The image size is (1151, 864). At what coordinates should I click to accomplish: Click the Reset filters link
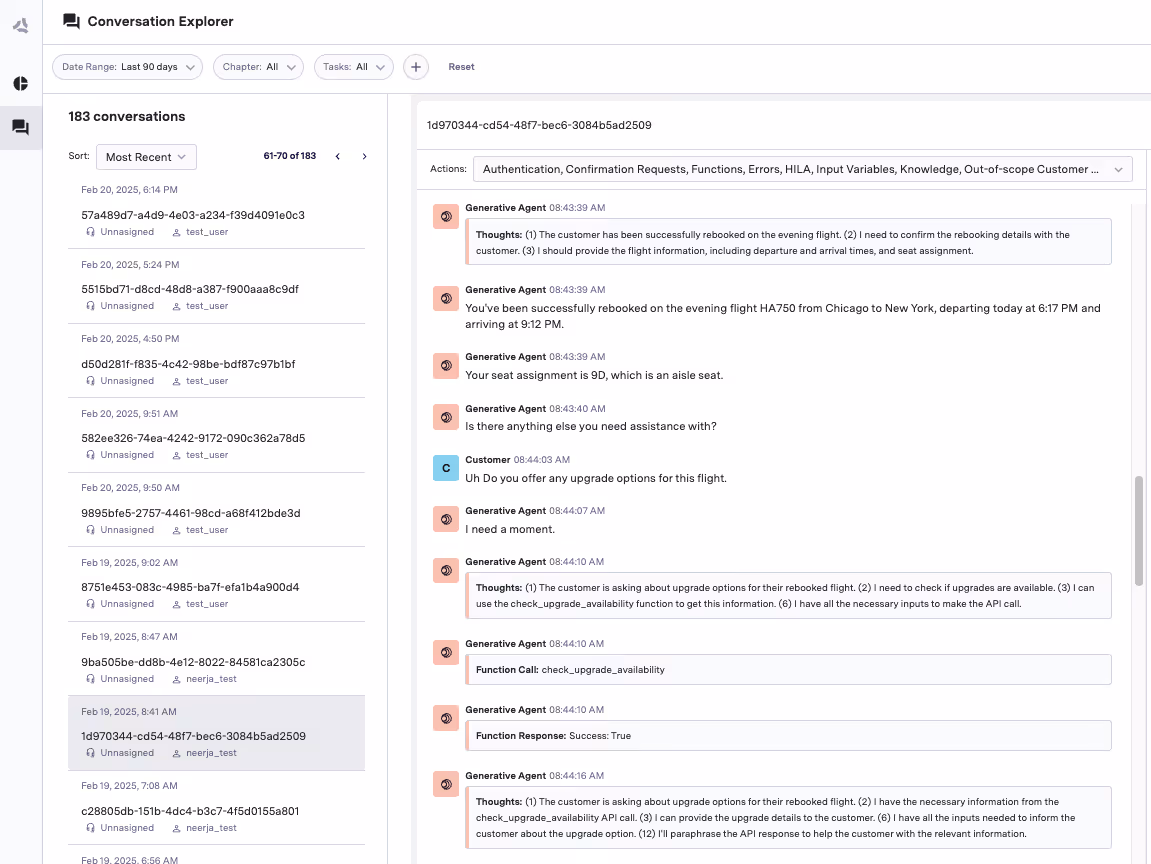[x=461, y=67]
